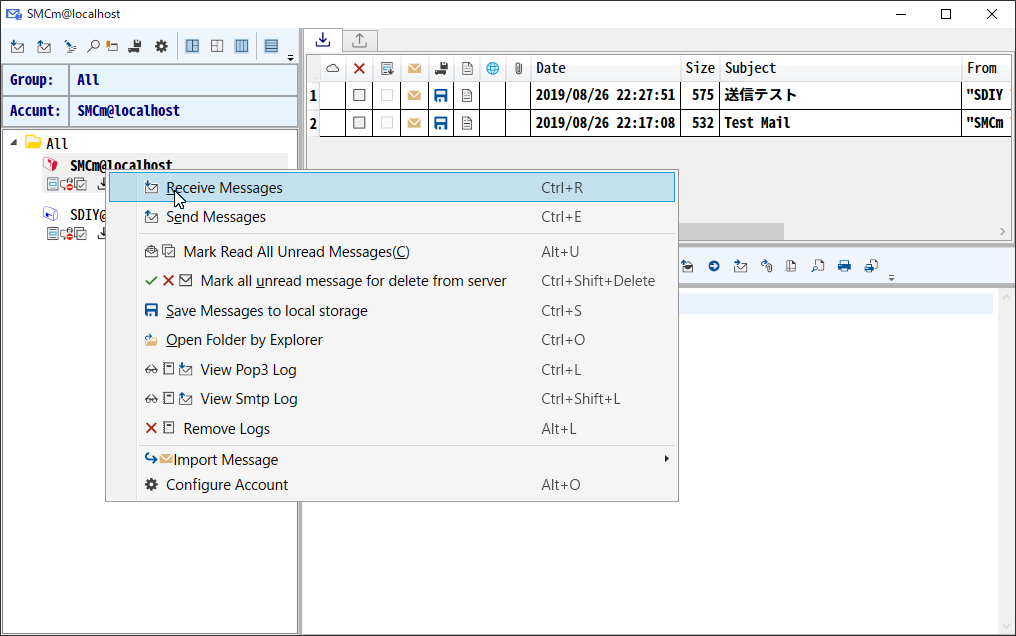
Task: Switch to the inbox download tab
Action: 323,40
